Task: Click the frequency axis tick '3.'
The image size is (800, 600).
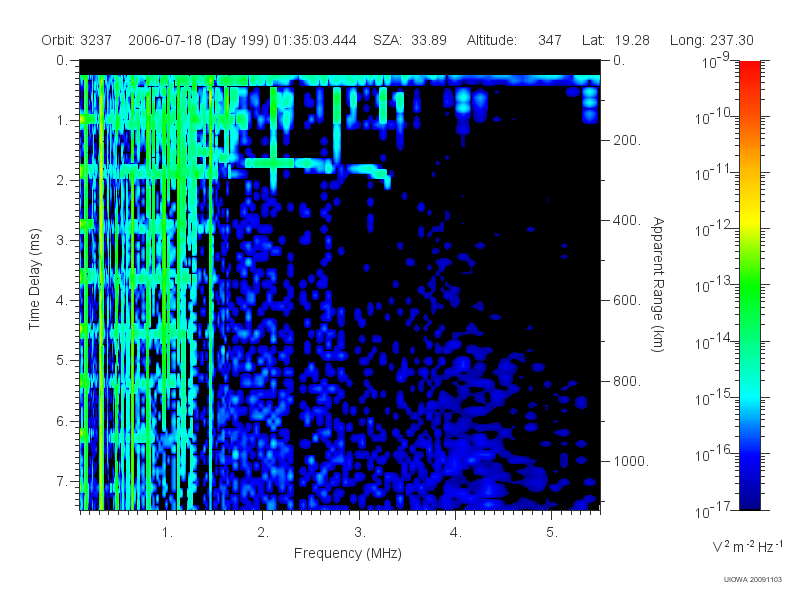Action: tap(360, 533)
